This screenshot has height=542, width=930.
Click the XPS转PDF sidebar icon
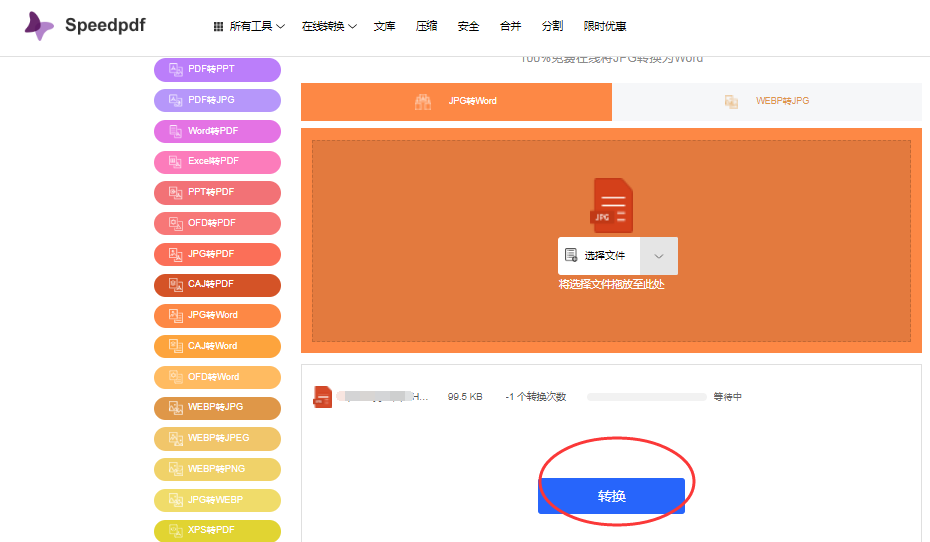pyautogui.click(x=176, y=530)
